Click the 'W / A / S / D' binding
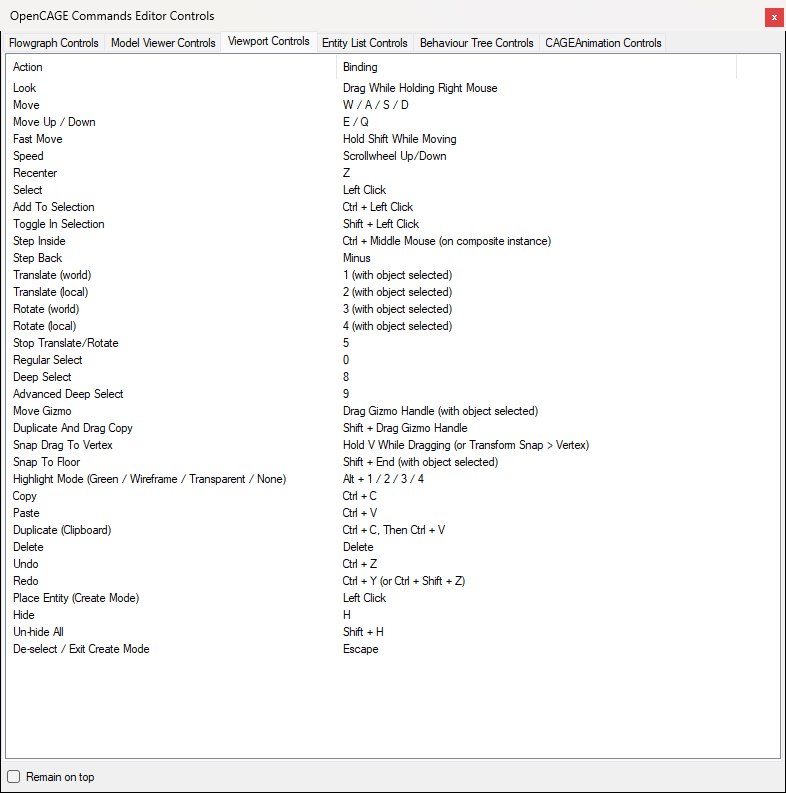This screenshot has height=793, width=786. click(x=376, y=105)
